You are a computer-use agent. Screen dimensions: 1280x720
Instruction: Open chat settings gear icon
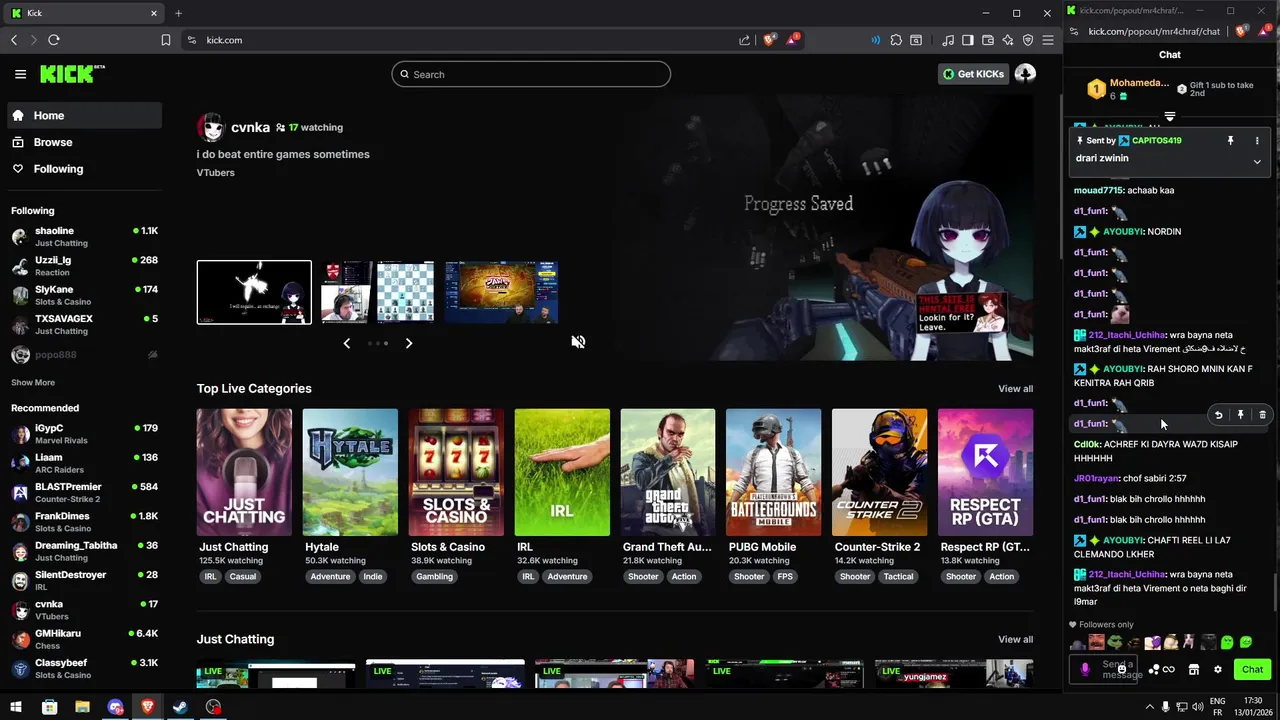click(1218, 670)
